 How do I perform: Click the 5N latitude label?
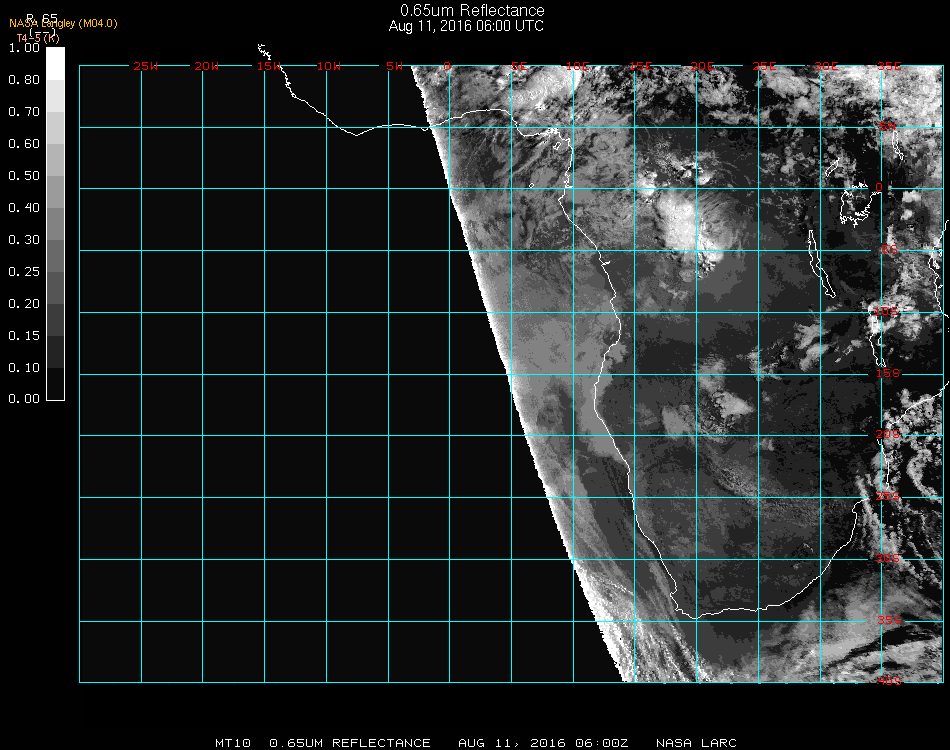(x=888, y=126)
